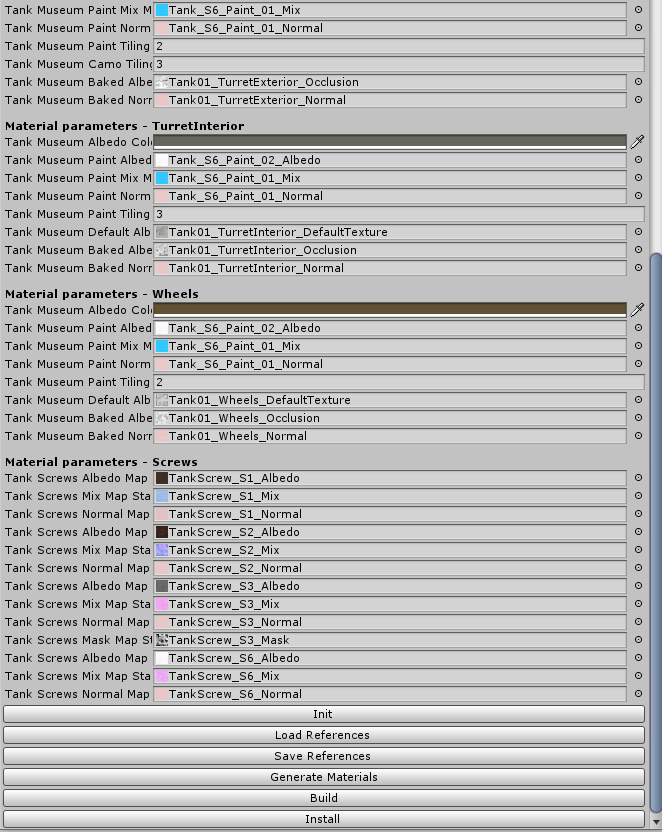The height and width of the screenshot is (832, 662).
Task: Select Tank01_TurretExterior_Normal texture field
Action: (x=390, y=100)
